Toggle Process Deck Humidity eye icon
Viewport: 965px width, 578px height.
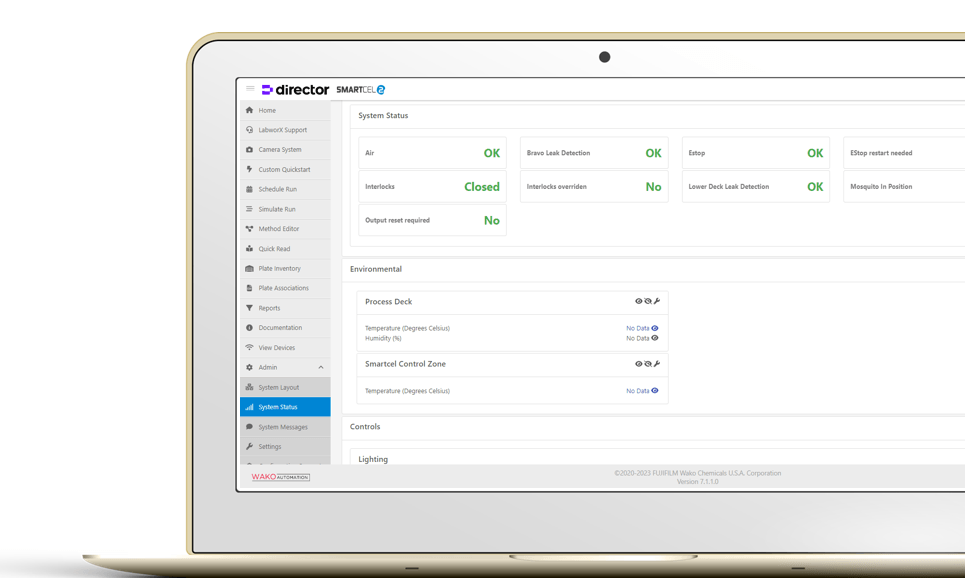[x=655, y=338]
